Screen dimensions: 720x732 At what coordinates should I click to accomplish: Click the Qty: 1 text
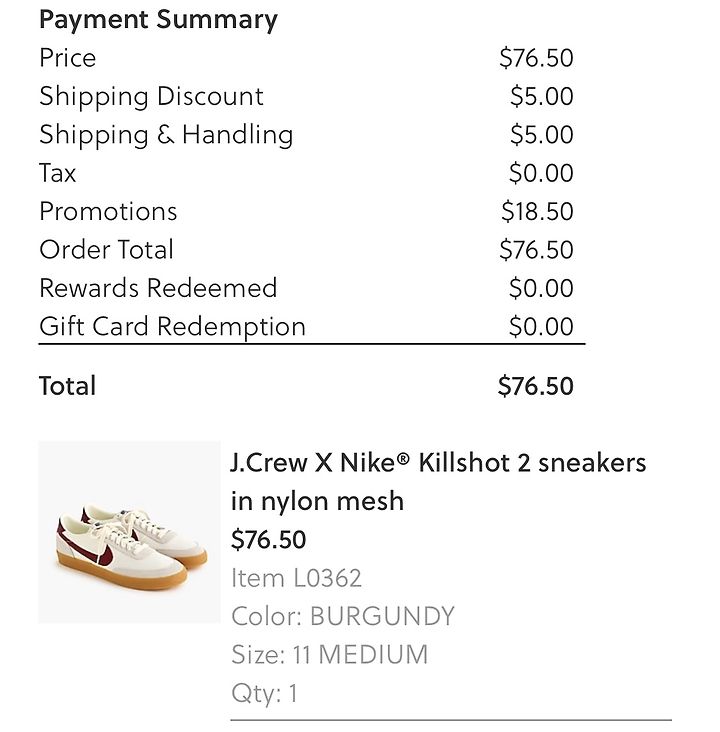pyautogui.click(x=264, y=693)
